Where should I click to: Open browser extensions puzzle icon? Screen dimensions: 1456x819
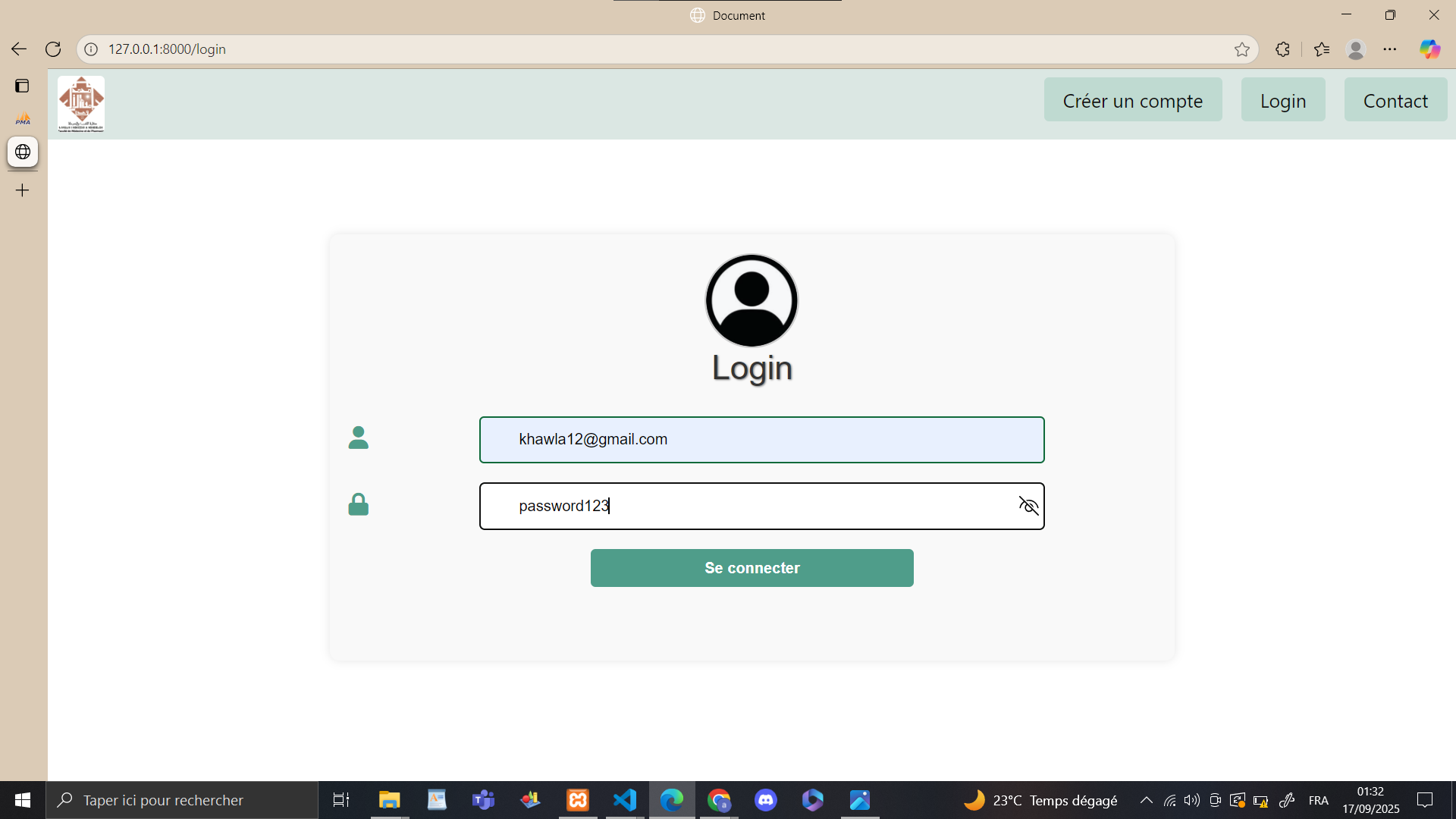pos(1282,49)
